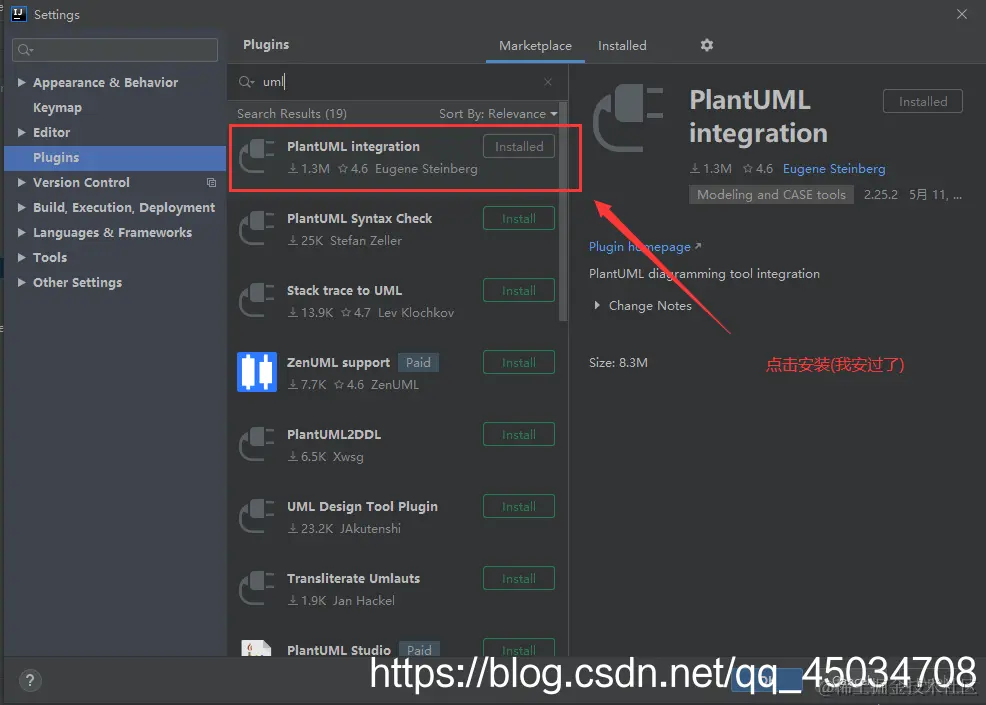Screen dimensions: 986x705
Task: Expand the Change Notes section
Action: tap(597, 306)
